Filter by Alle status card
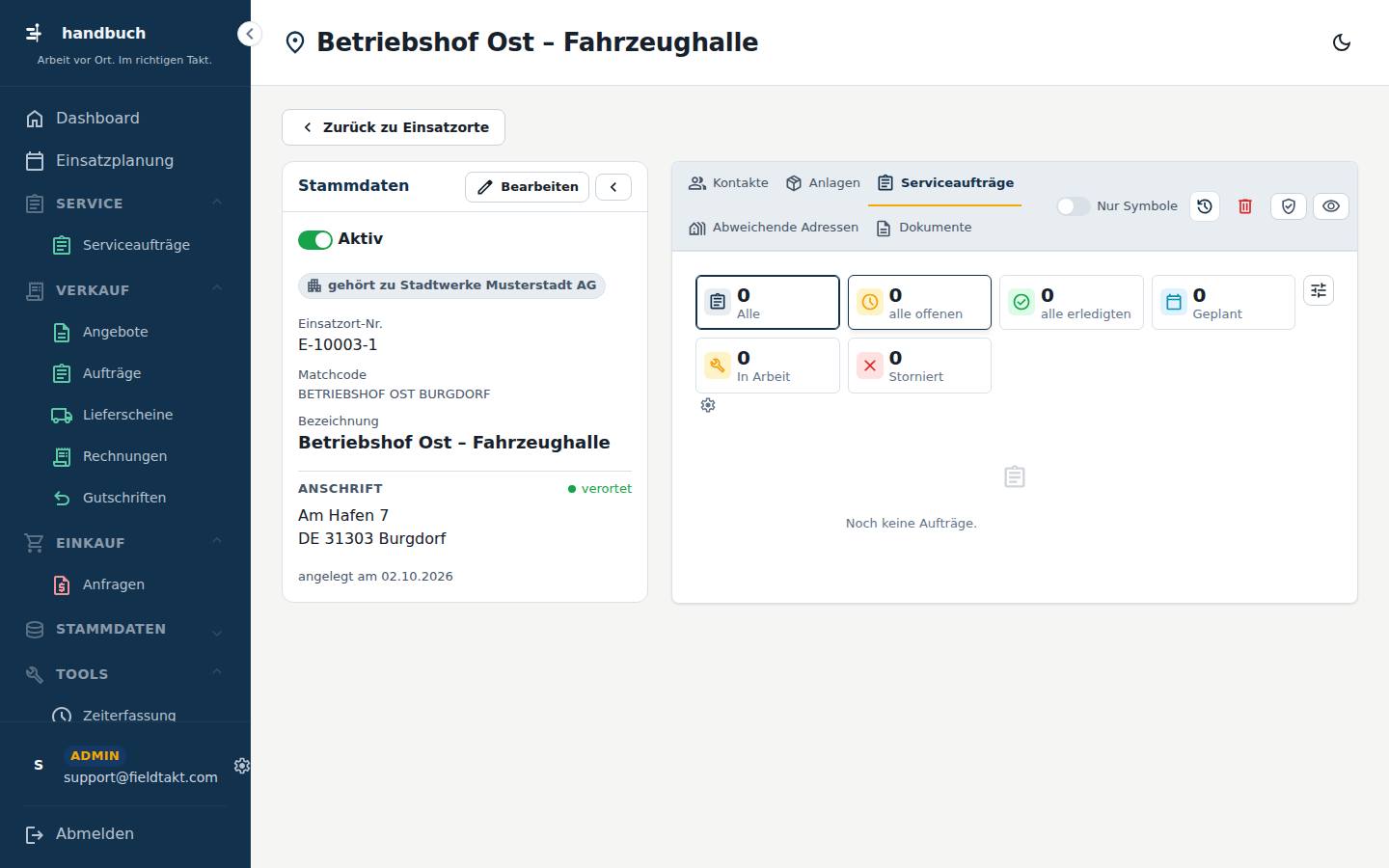Image resolution: width=1389 pixels, height=868 pixels. coord(768,303)
